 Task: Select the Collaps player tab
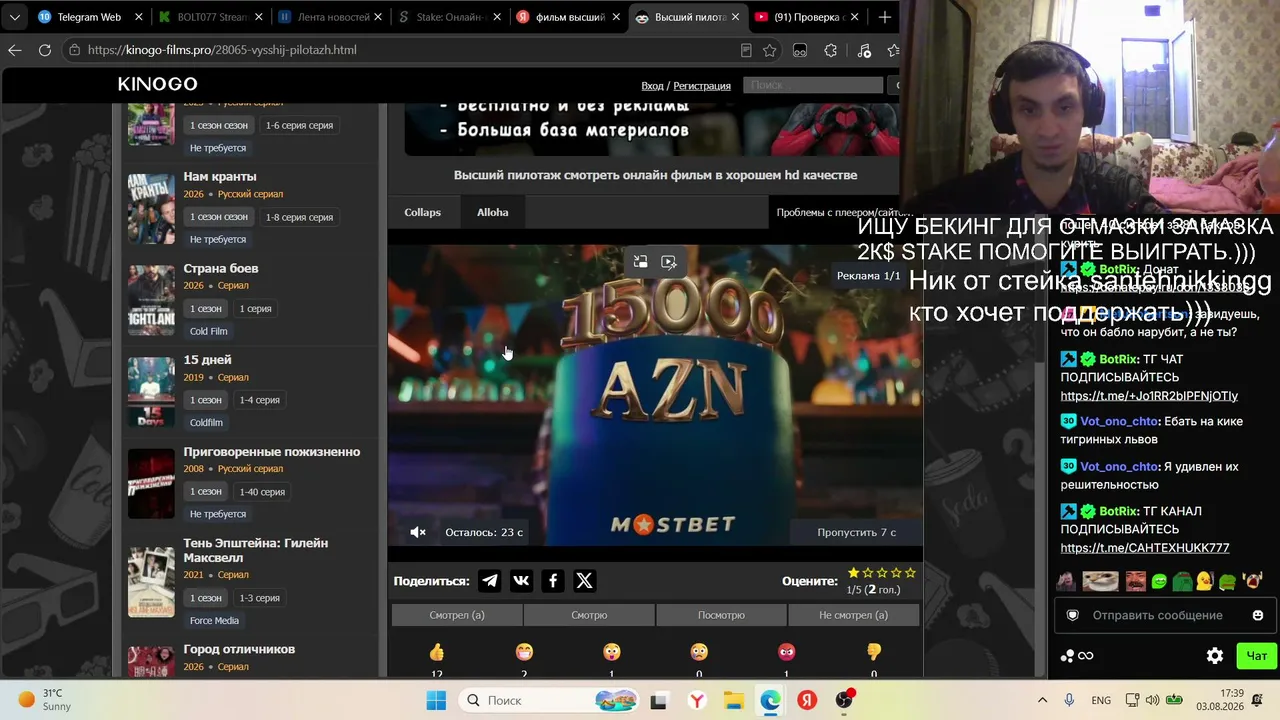coord(422,212)
